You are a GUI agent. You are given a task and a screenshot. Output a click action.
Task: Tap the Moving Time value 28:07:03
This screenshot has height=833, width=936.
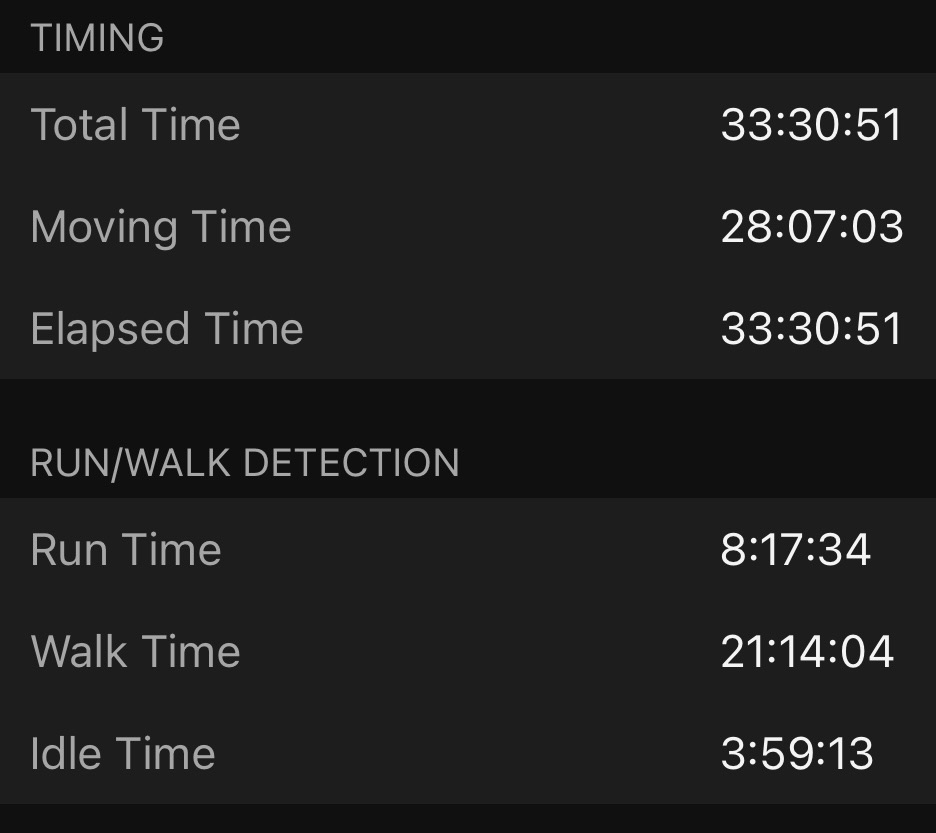(811, 227)
